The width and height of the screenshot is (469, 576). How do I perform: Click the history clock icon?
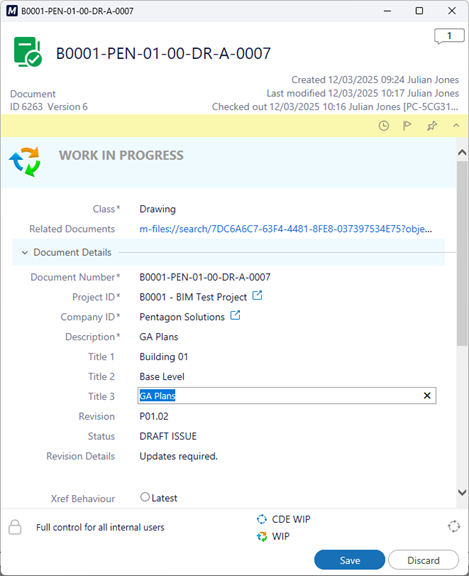click(x=384, y=126)
